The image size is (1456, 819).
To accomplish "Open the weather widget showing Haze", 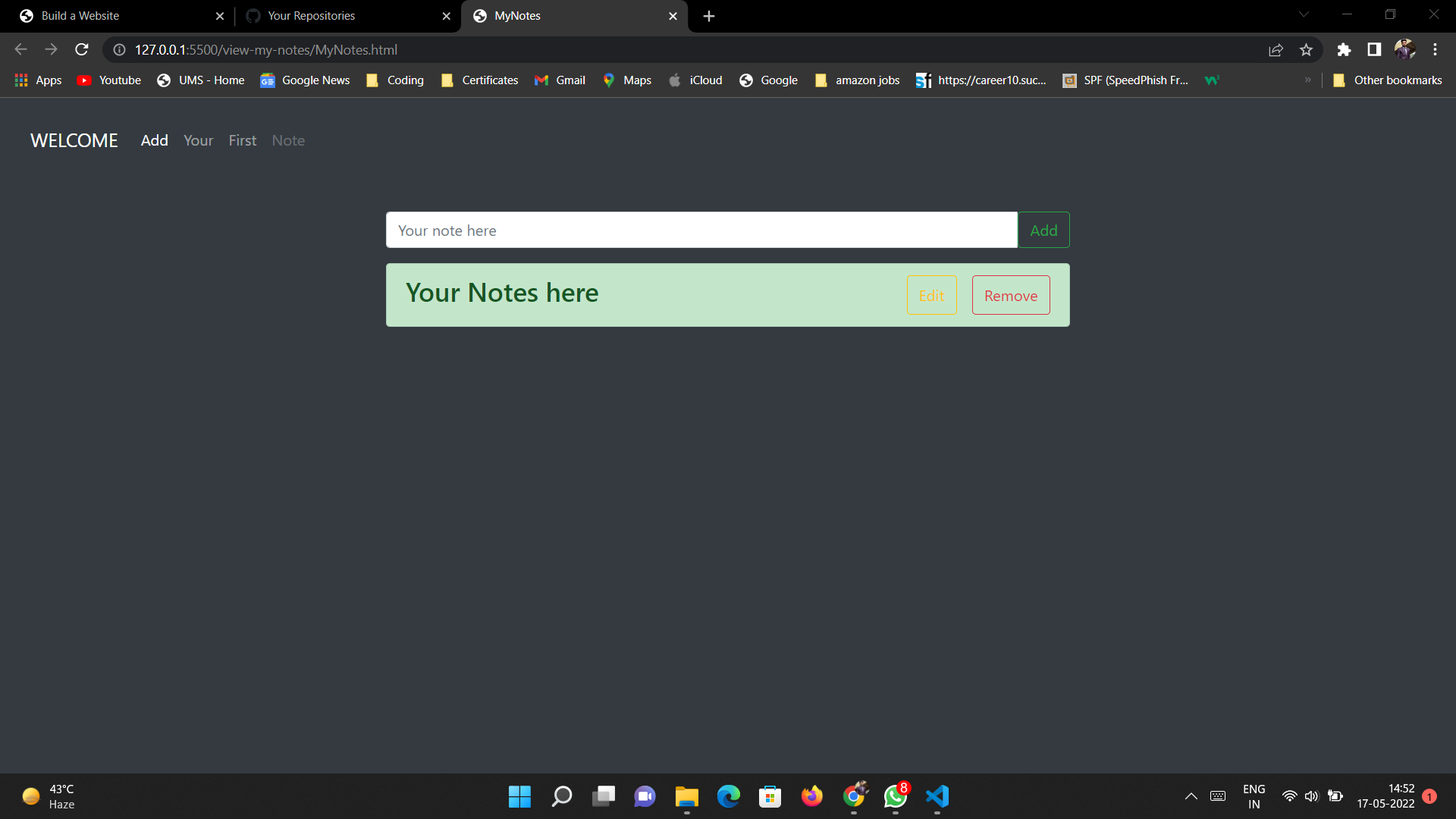I will point(49,796).
